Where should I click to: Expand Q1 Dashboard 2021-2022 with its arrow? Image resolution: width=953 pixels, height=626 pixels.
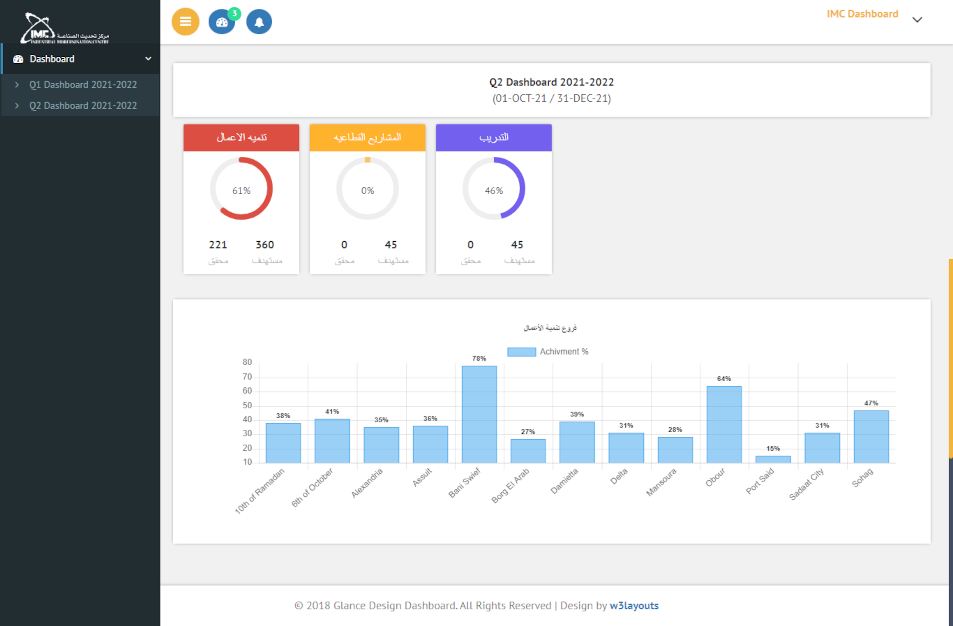17,85
